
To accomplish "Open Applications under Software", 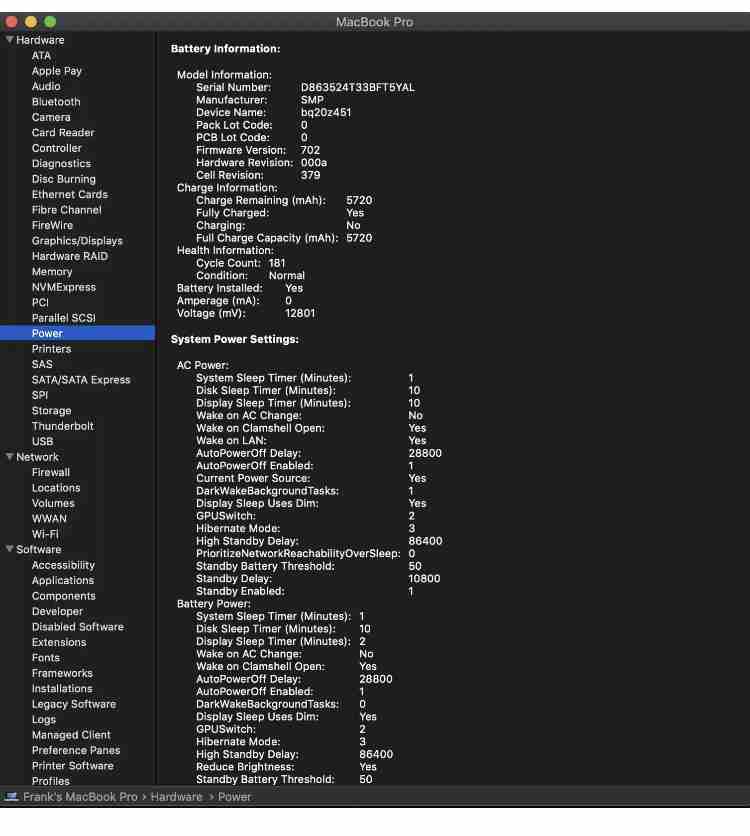I will coord(63,581).
